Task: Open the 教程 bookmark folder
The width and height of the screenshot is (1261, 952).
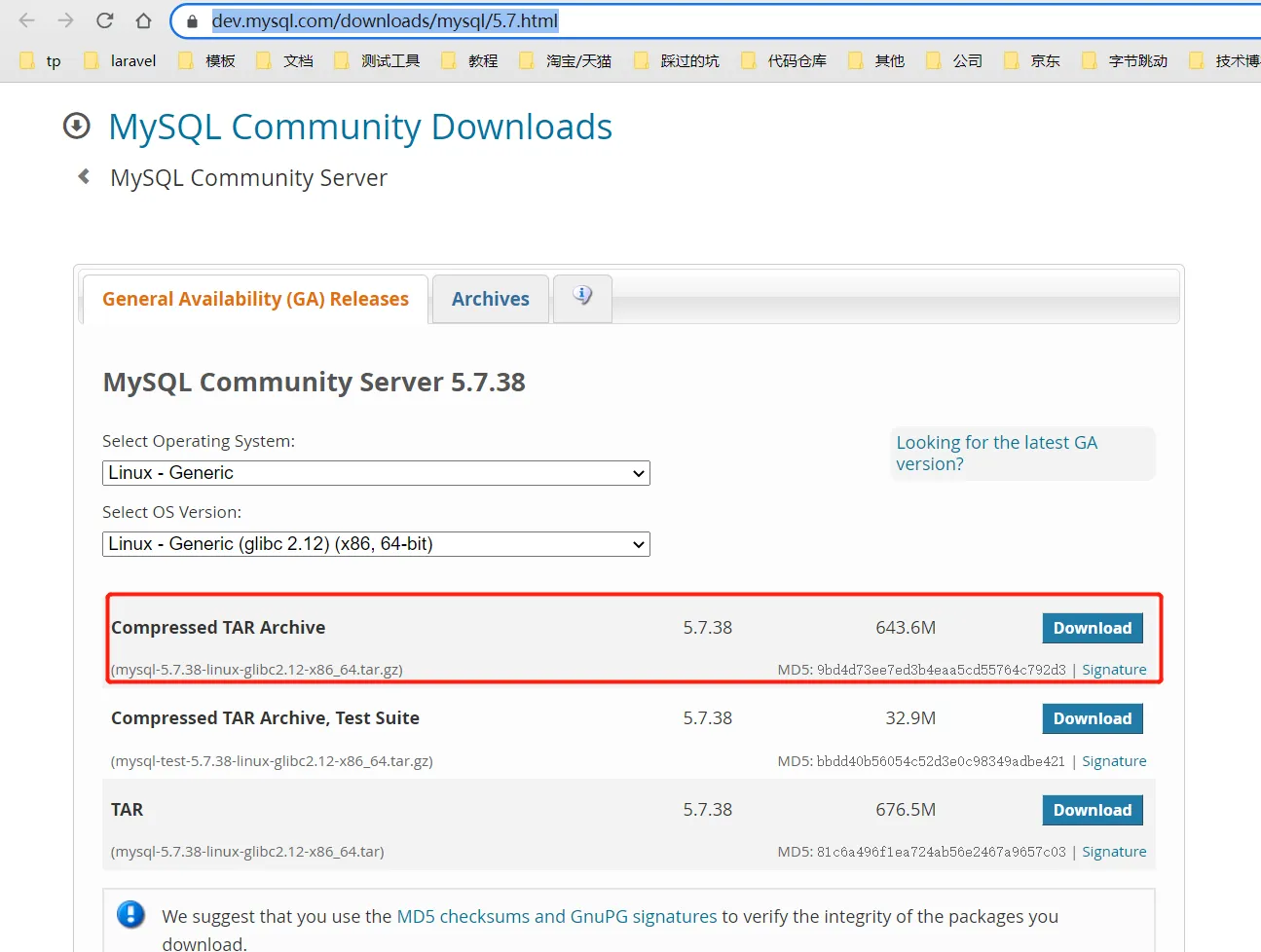Action: 469,60
